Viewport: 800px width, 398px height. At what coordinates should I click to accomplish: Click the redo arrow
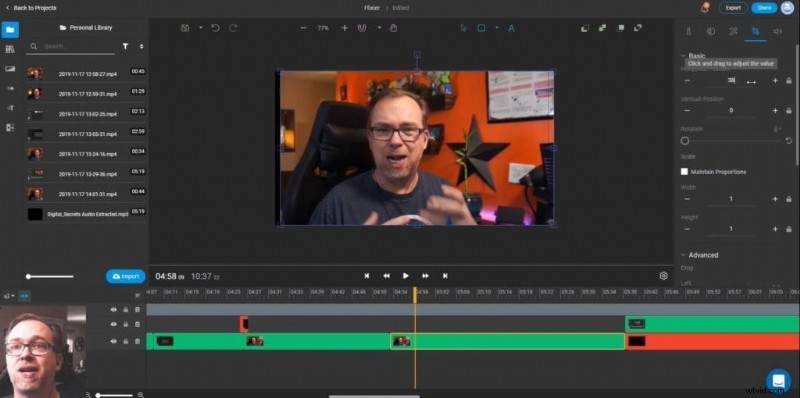coord(233,28)
